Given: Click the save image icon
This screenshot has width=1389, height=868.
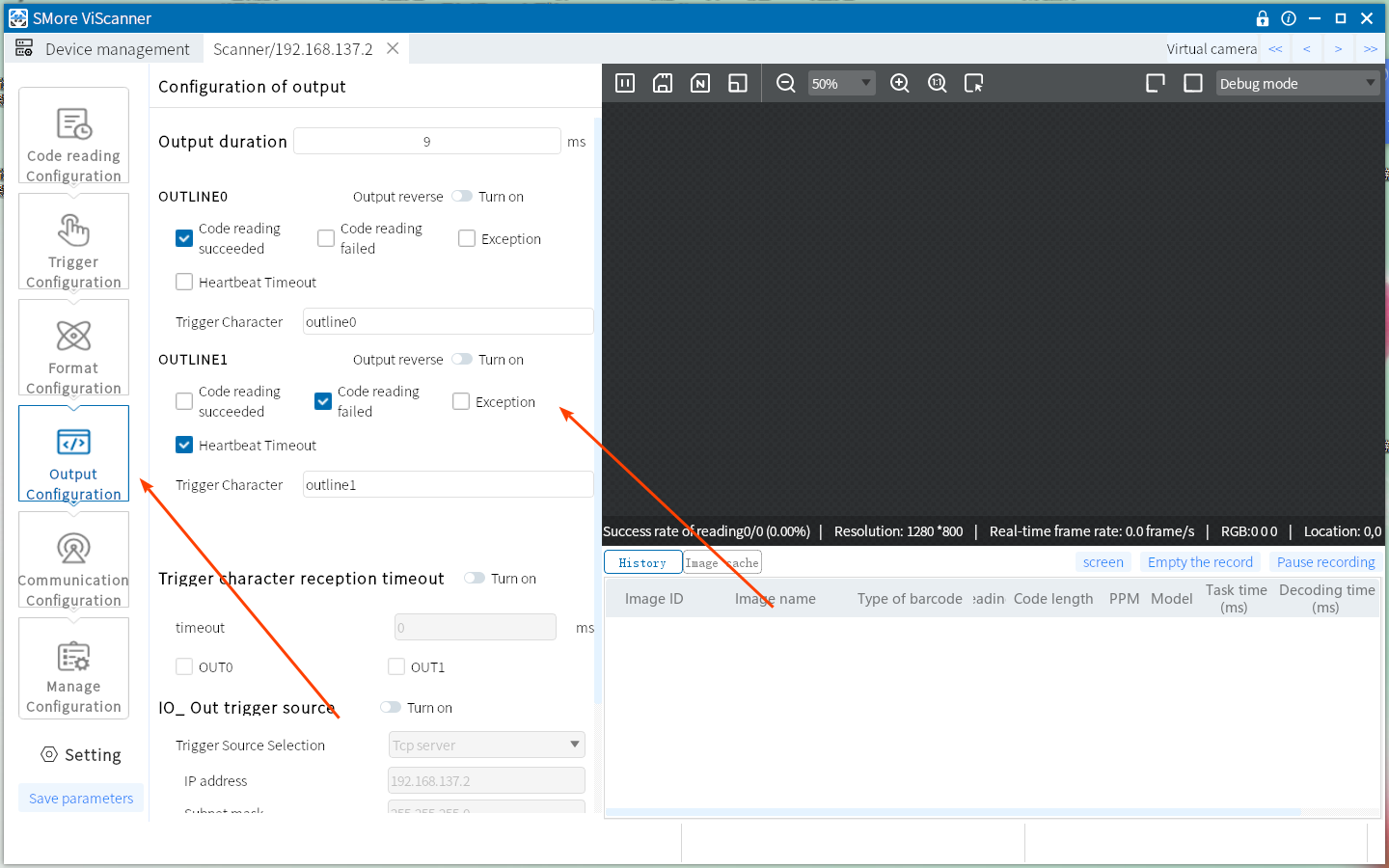Looking at the screenshot, I should 663,83.
